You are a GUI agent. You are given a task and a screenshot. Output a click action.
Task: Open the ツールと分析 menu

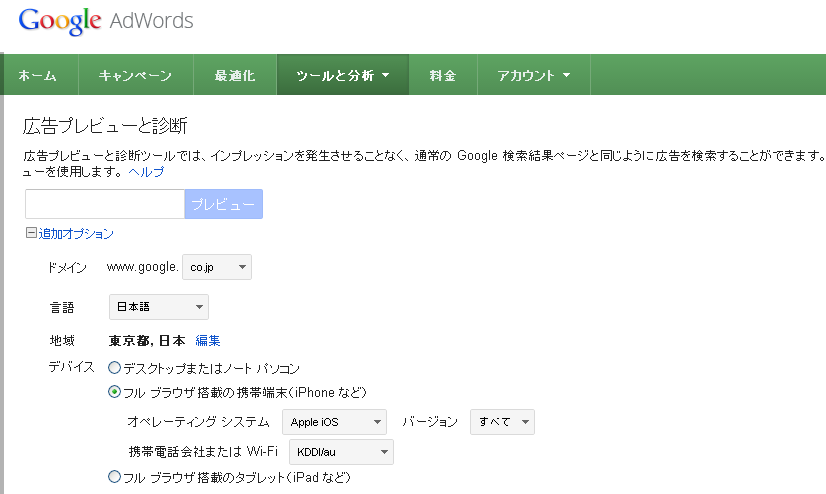(343, 75)
